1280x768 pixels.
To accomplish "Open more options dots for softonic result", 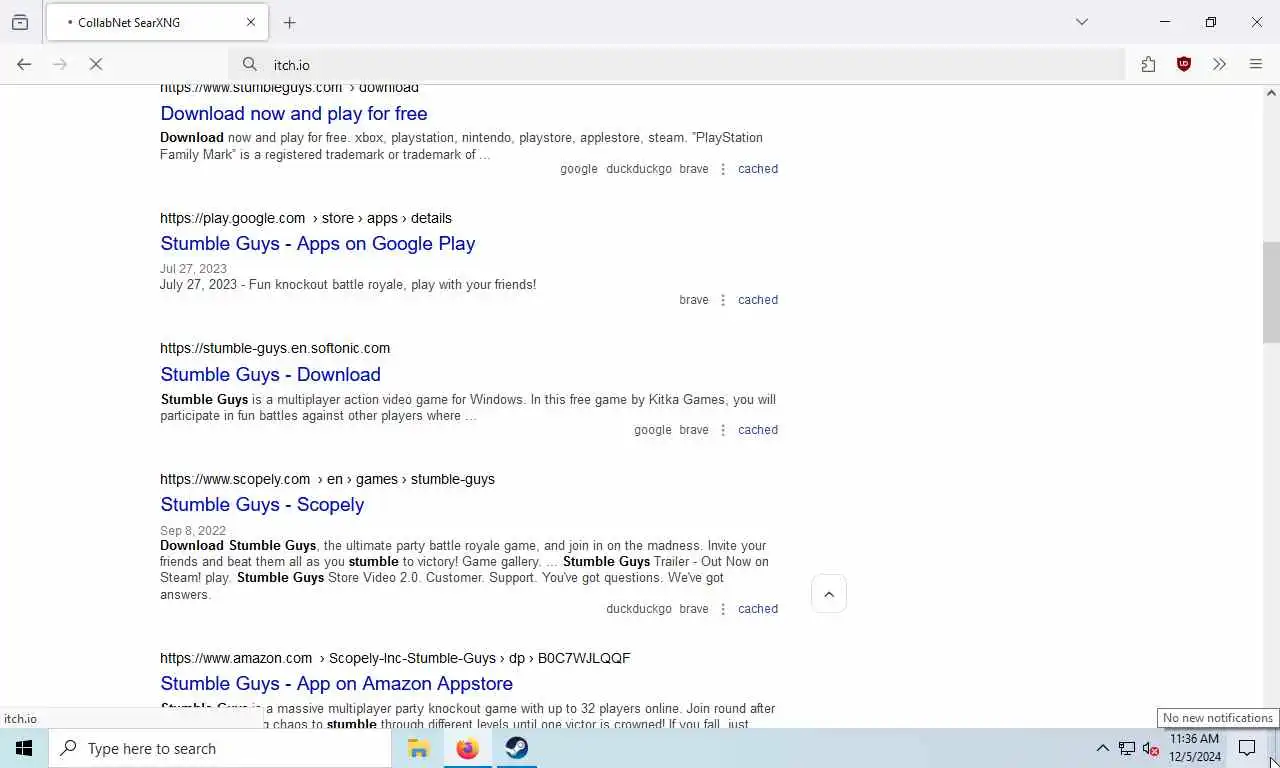I will (x=723, y=430).
